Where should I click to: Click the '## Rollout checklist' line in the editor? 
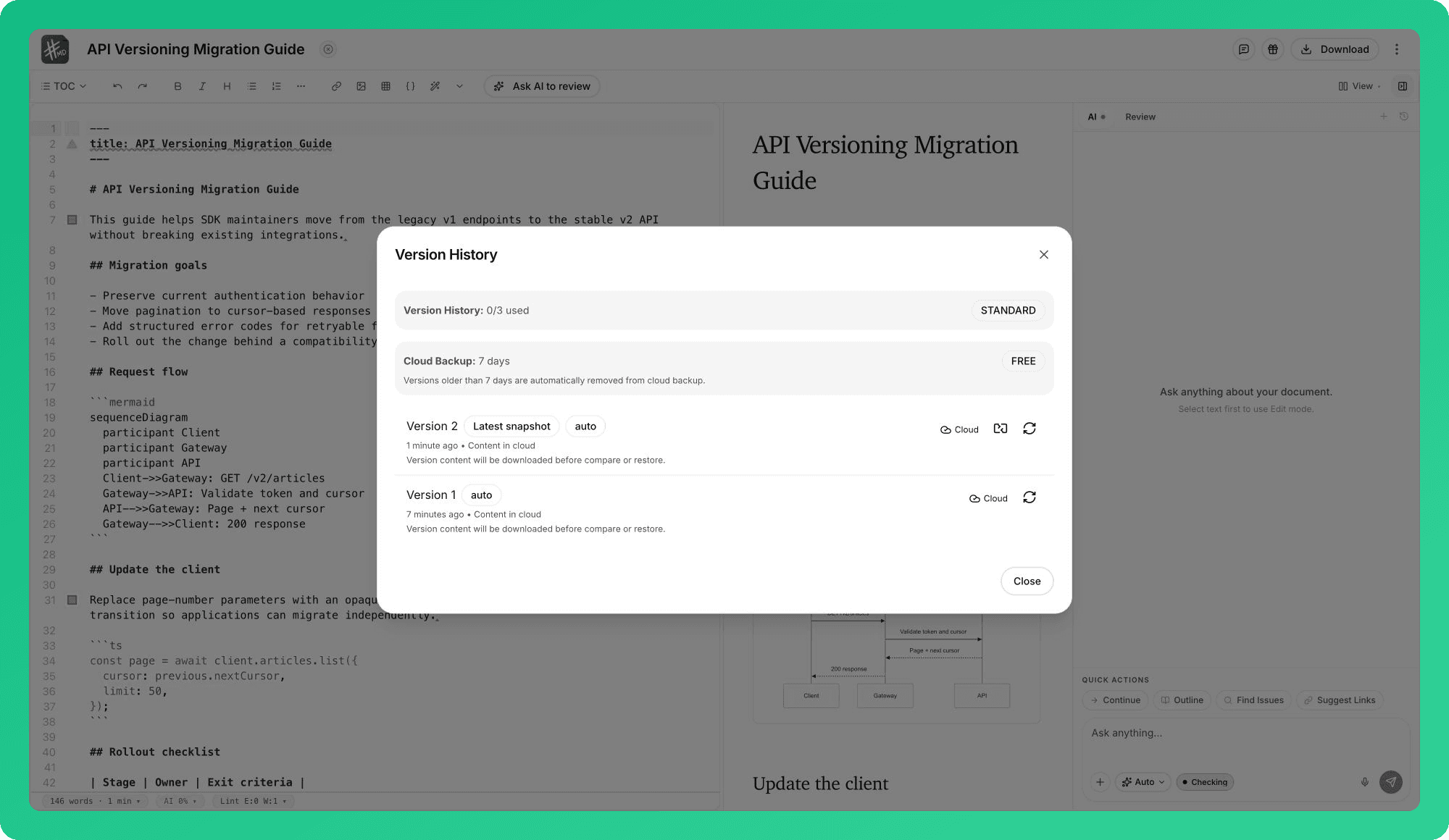coord(155,752)
